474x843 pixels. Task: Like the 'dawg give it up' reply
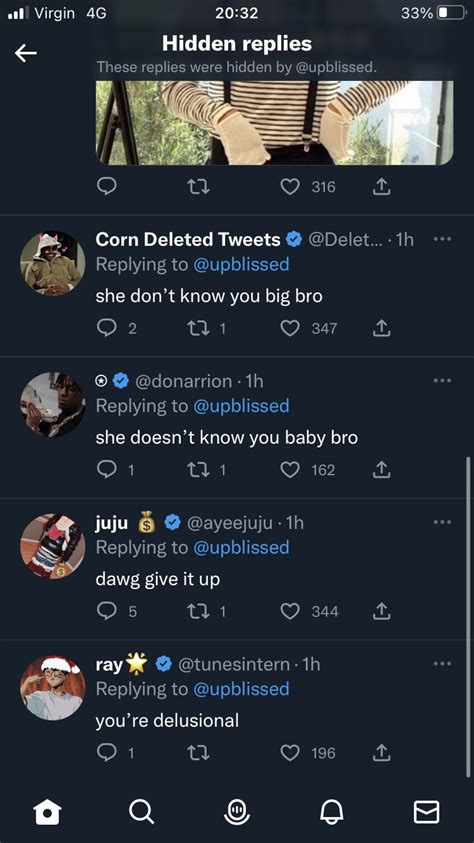290,611
